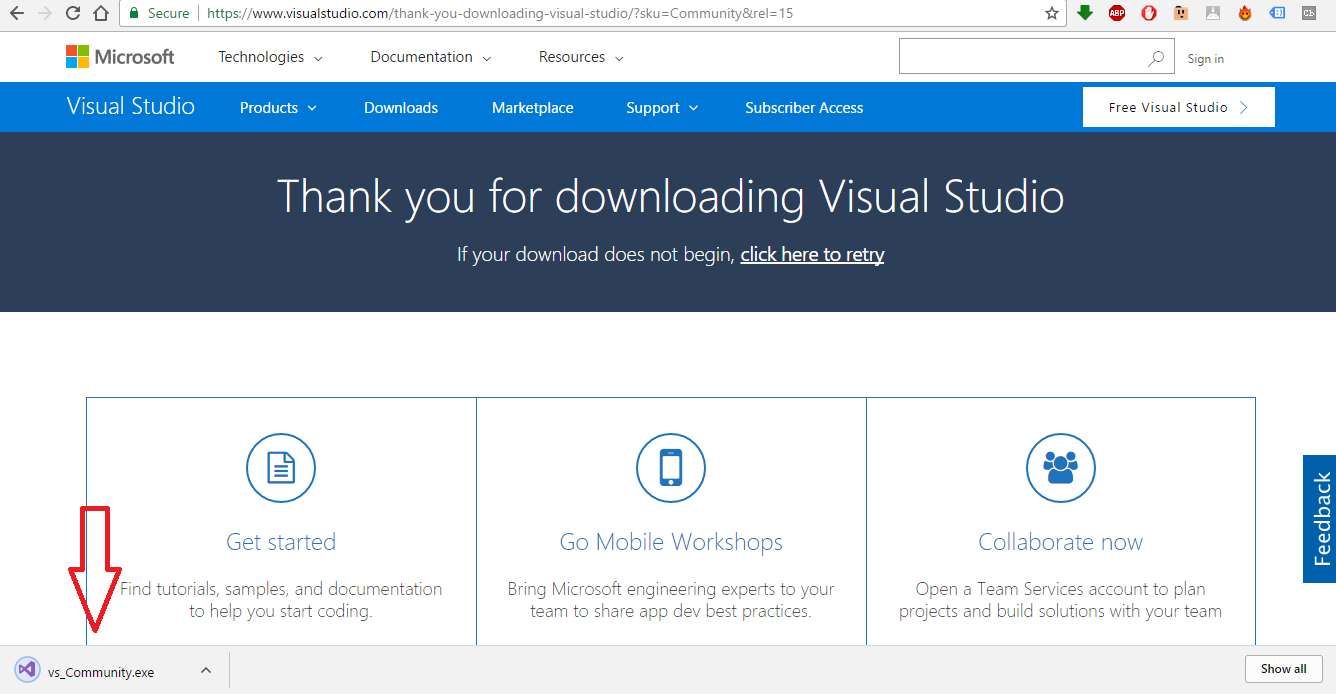
Task: Click the 'click here to retry' link
Action: click(x=812, y=254)
